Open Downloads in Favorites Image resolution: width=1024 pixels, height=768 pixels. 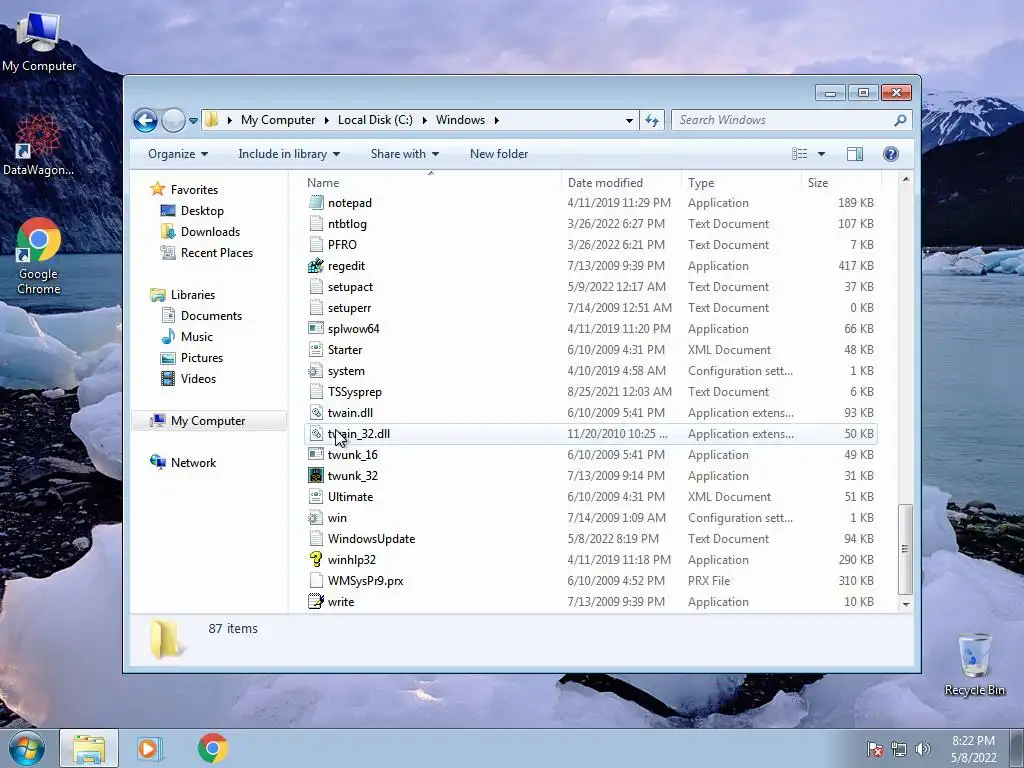tap(210, 232)
